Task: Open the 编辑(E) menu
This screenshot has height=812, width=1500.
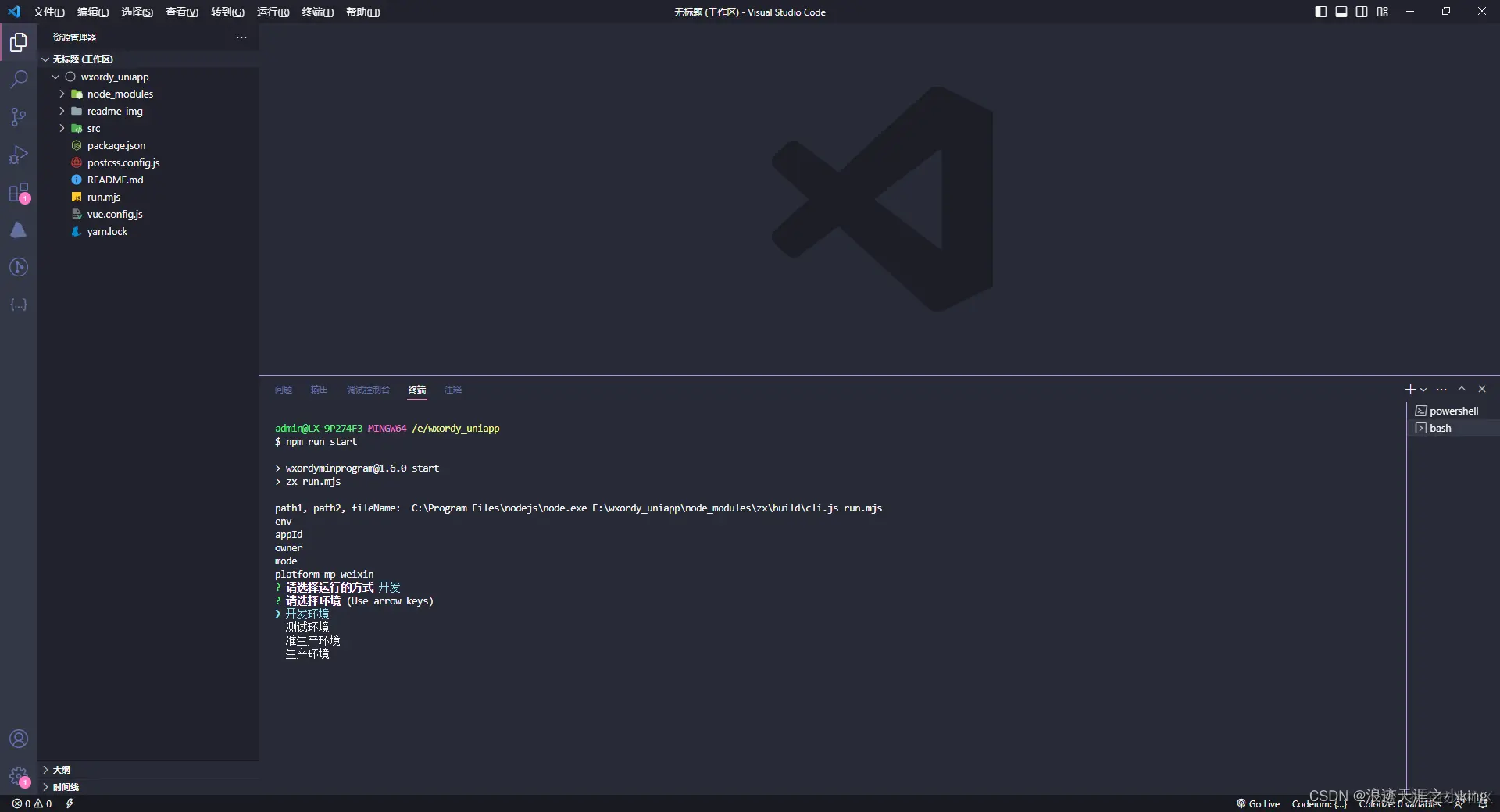Action: (x=93, y=12)
